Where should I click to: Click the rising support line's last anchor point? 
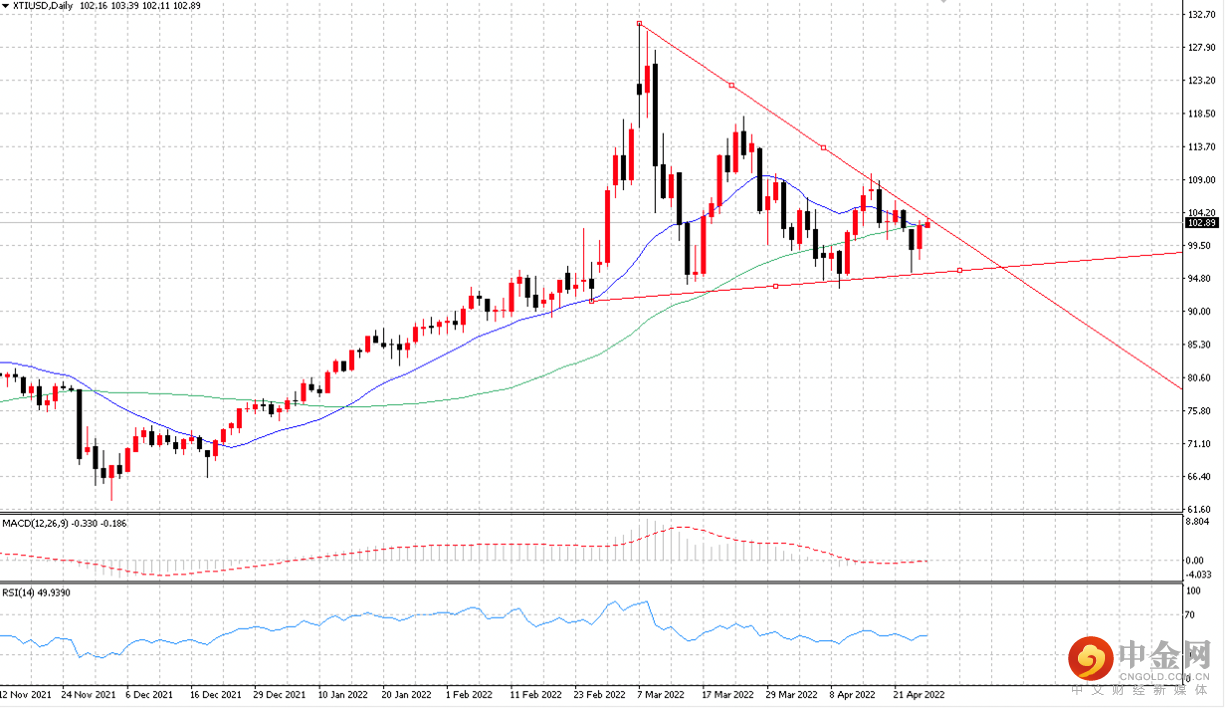pos(960,270)
